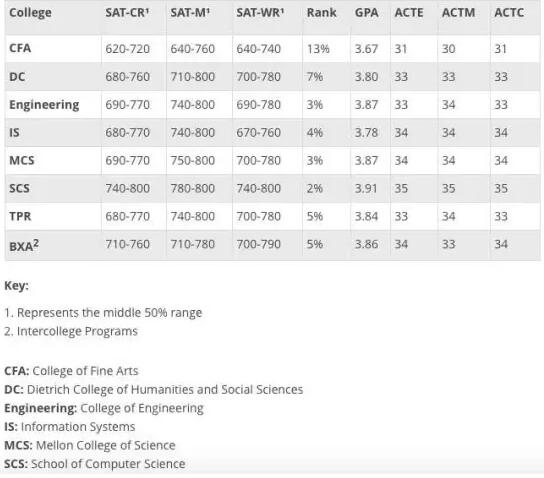The width and height of the screenshot is (544, 478).
Task: Click the College column header
Action: pyautogui.click(x=30, y=13)
